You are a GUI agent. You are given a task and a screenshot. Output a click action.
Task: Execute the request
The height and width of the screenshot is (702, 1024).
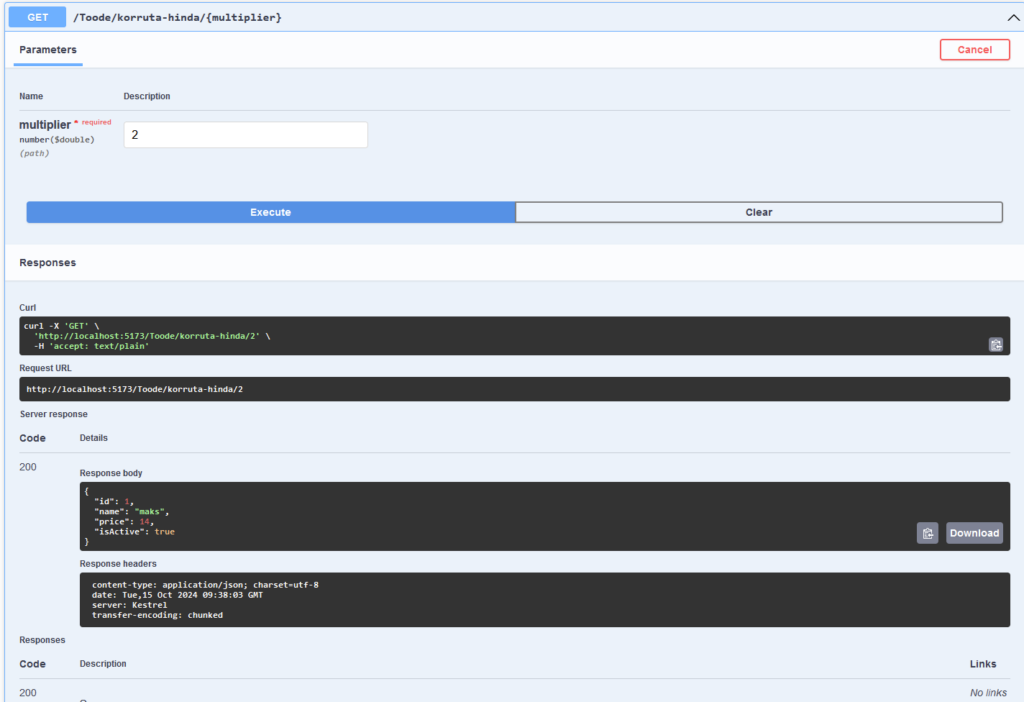[x=270, y=212]
